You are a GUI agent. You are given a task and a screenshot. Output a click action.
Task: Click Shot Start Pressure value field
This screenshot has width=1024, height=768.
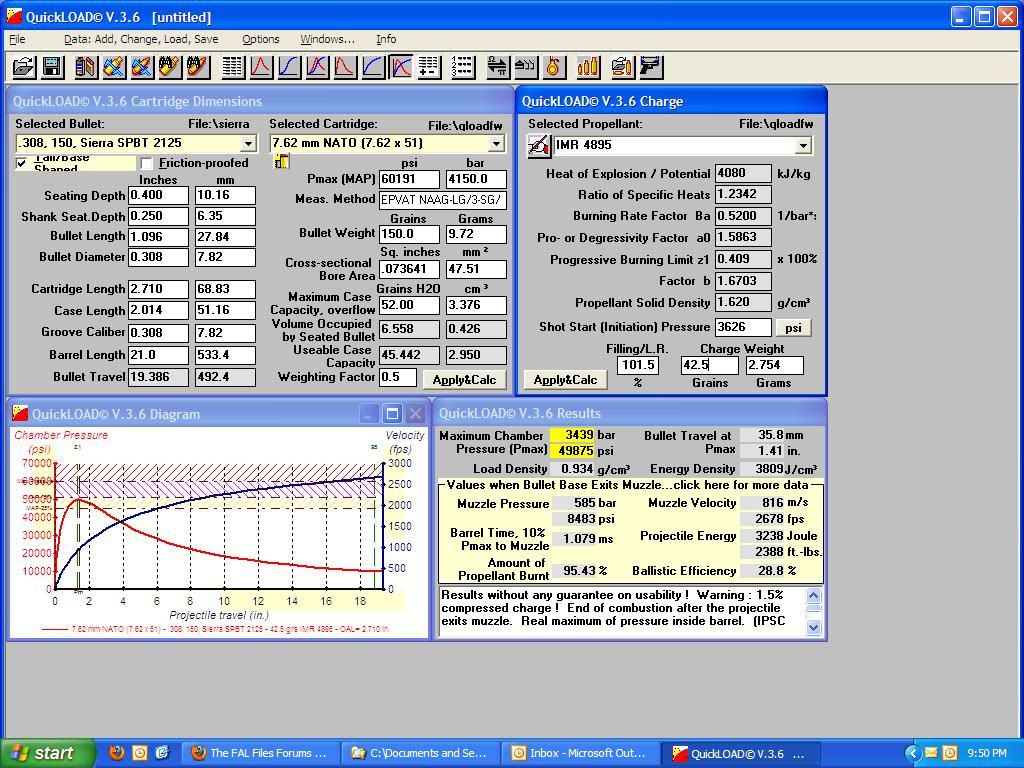point(743,327)
